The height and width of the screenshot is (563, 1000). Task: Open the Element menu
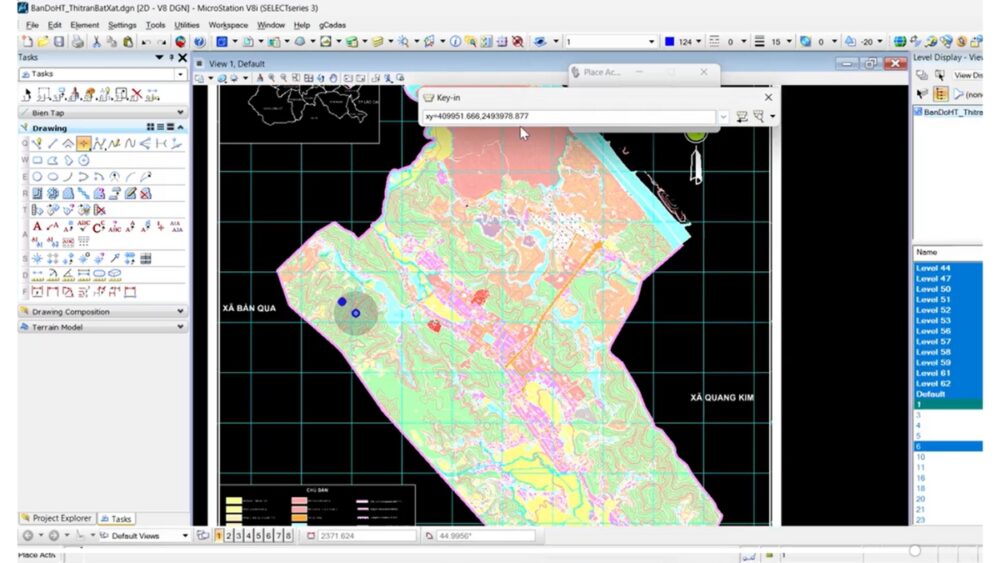pos(85,24)
